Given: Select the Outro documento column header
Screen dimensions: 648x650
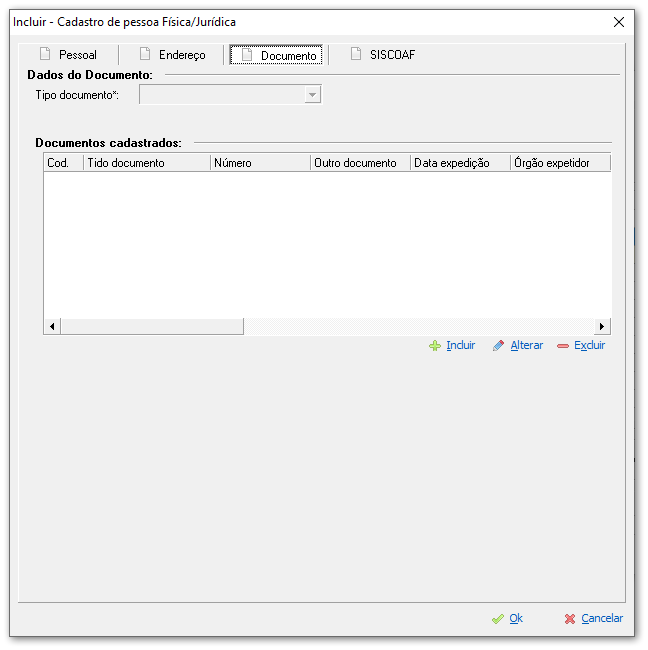Looking at the screenshot, I should [x=360, y=163].
